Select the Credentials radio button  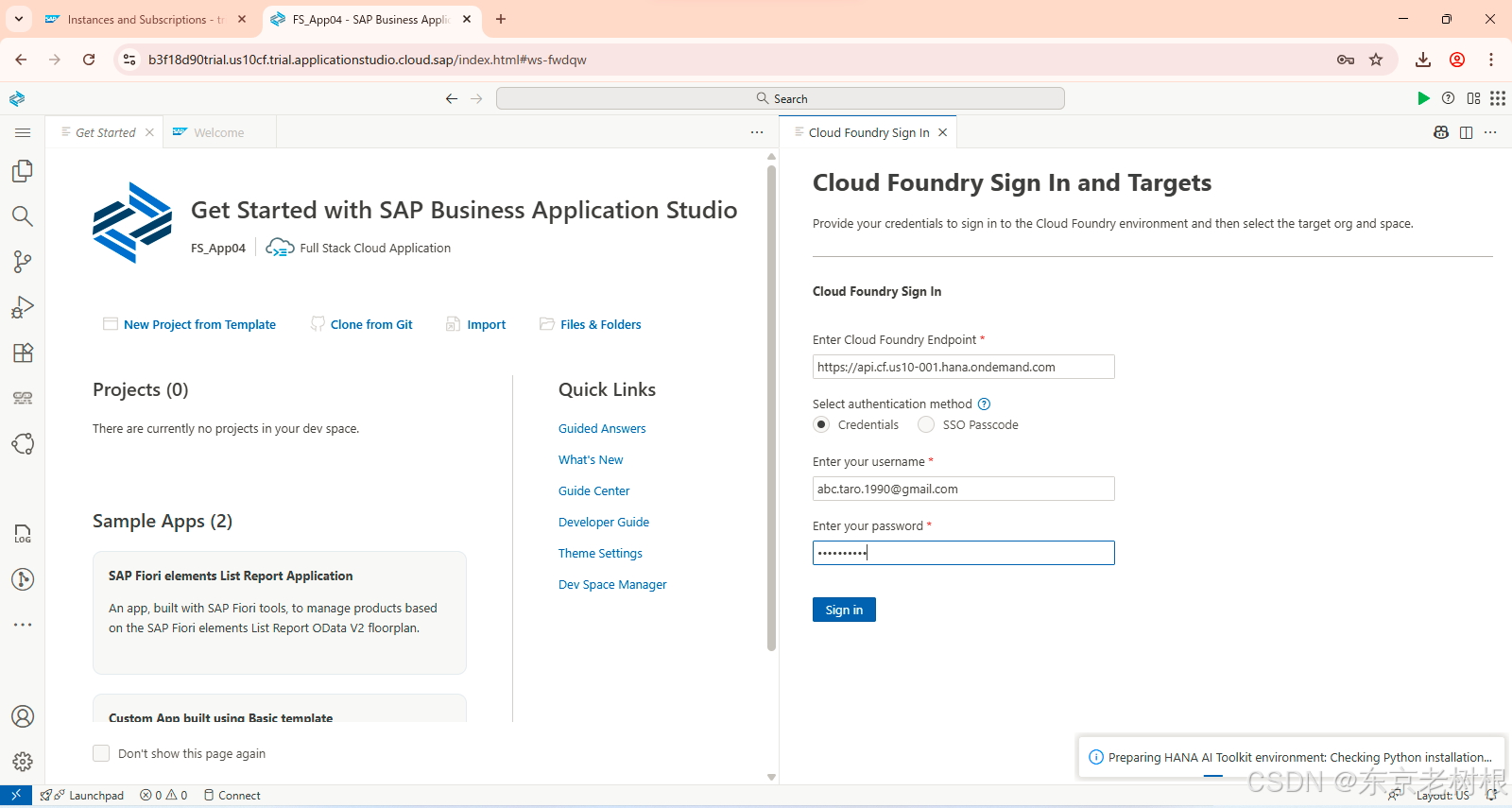click(821, 424)
